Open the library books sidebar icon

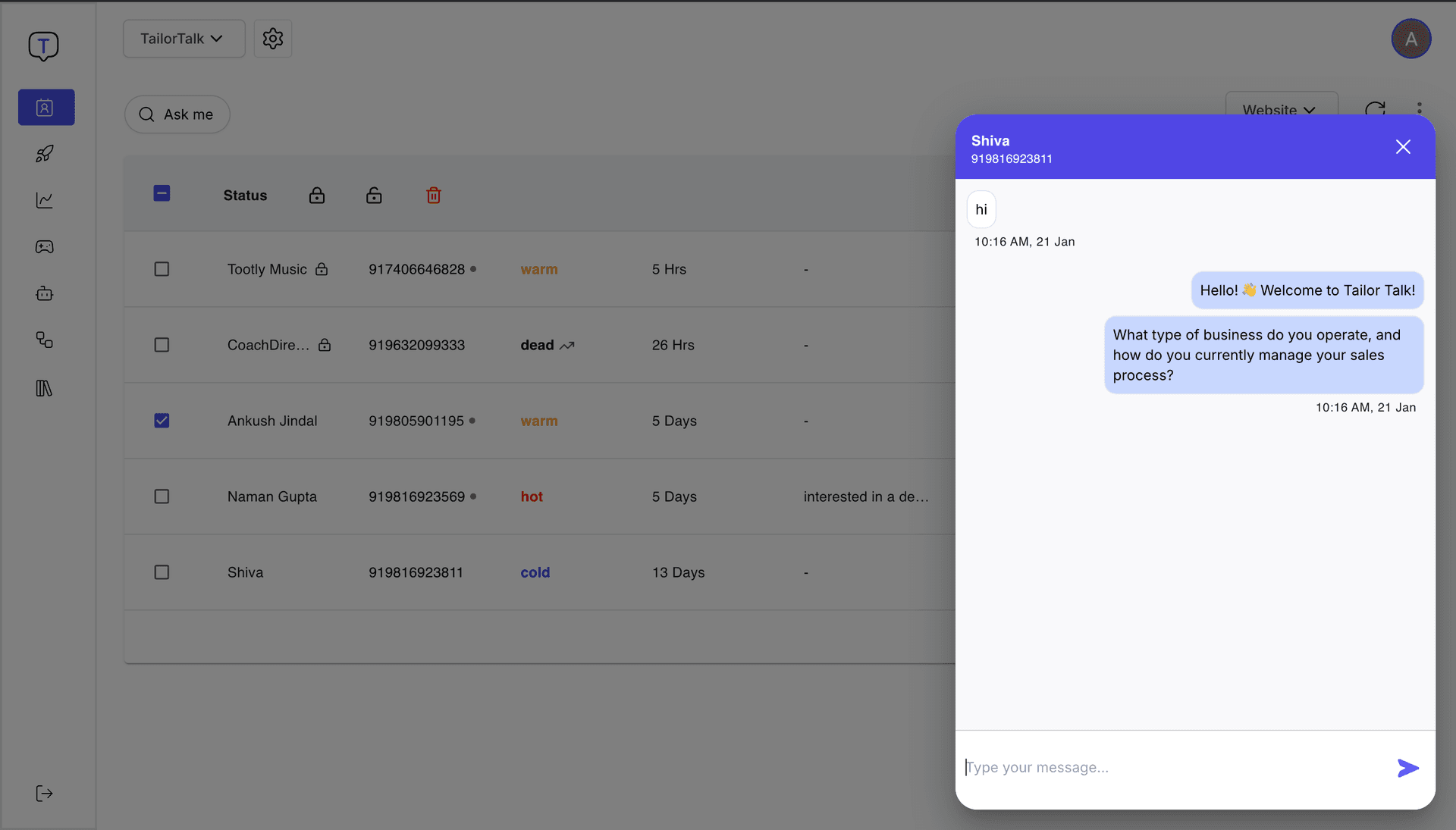point(45,388)
